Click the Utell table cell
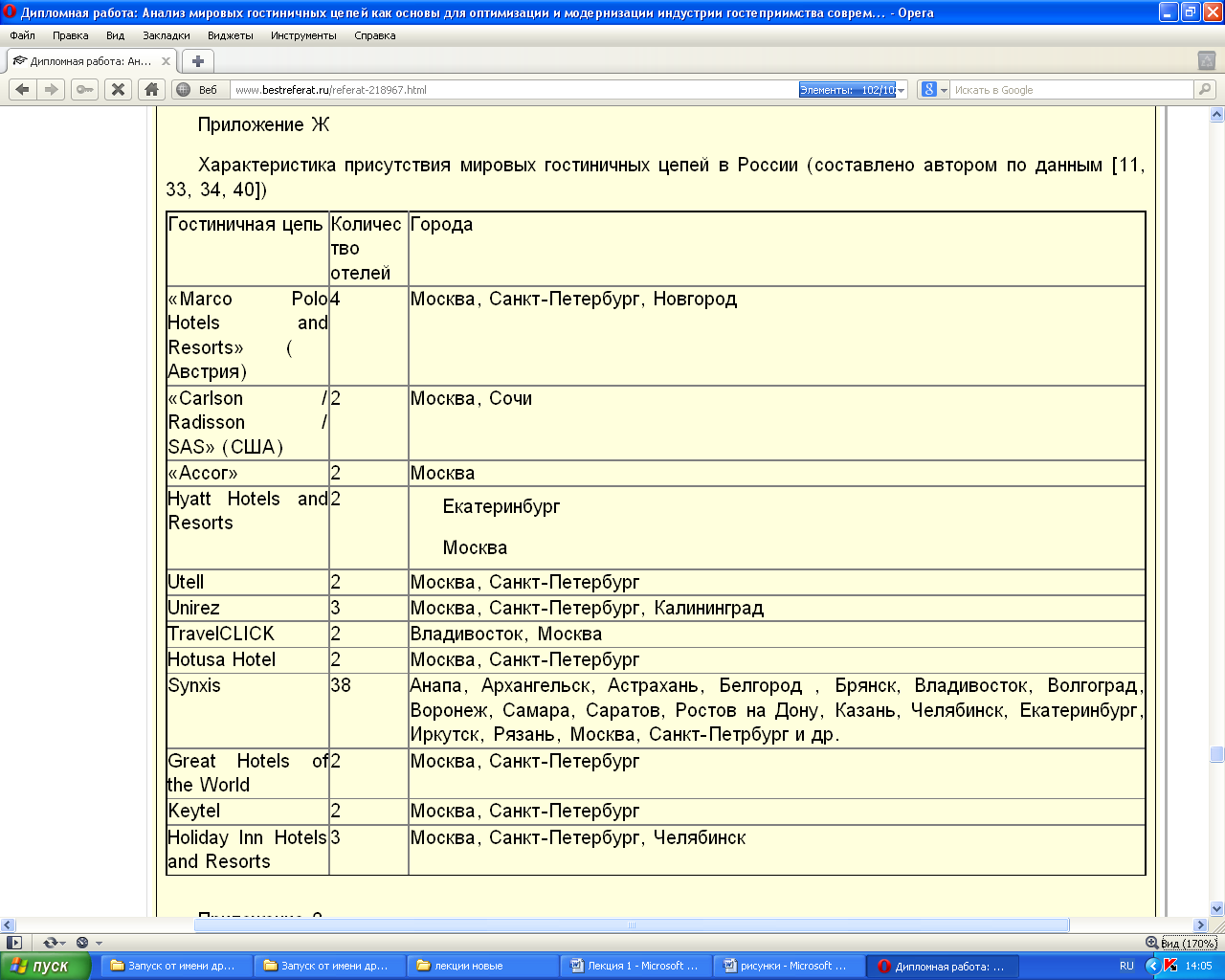 coord(248,582)
